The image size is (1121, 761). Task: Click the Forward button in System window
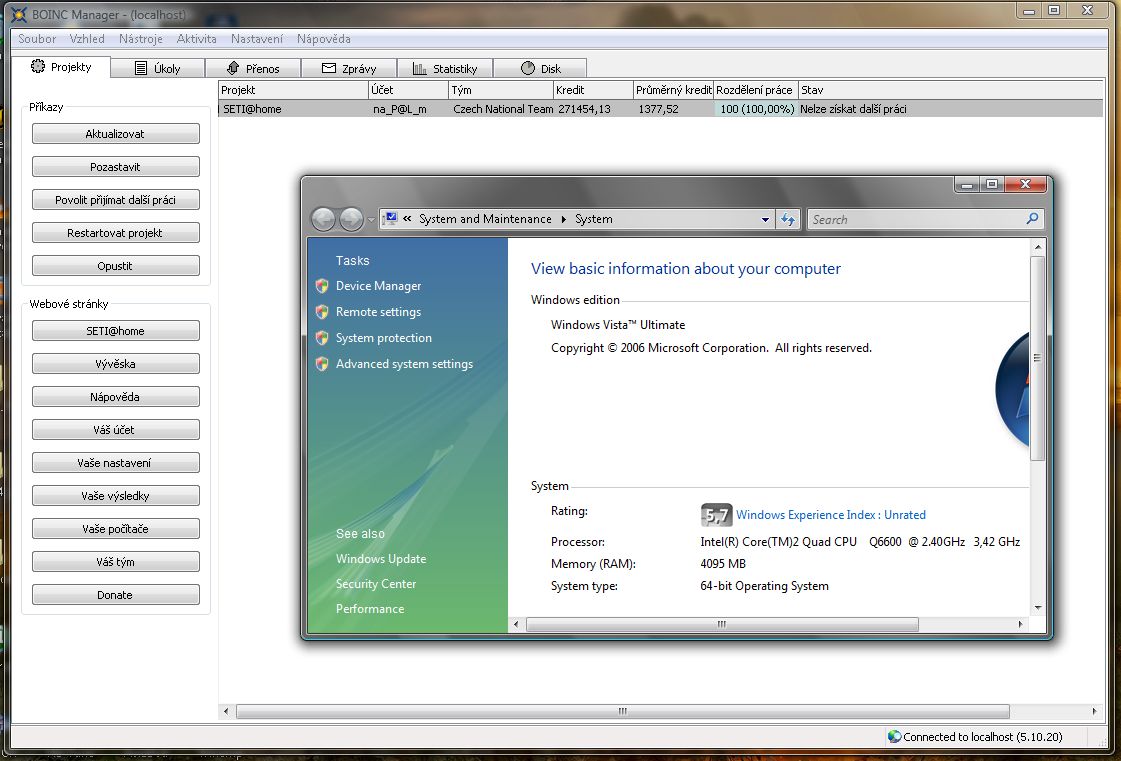(x=350, y=219)
